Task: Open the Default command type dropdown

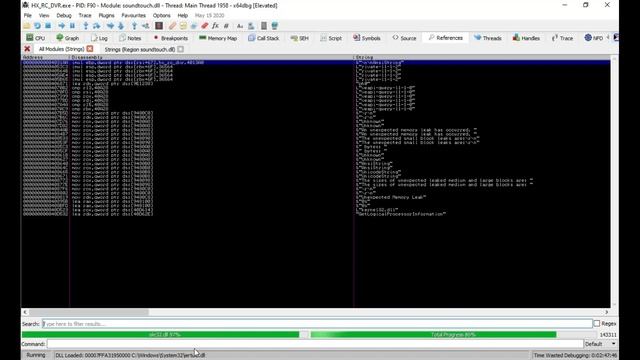Action: point(600,344)
